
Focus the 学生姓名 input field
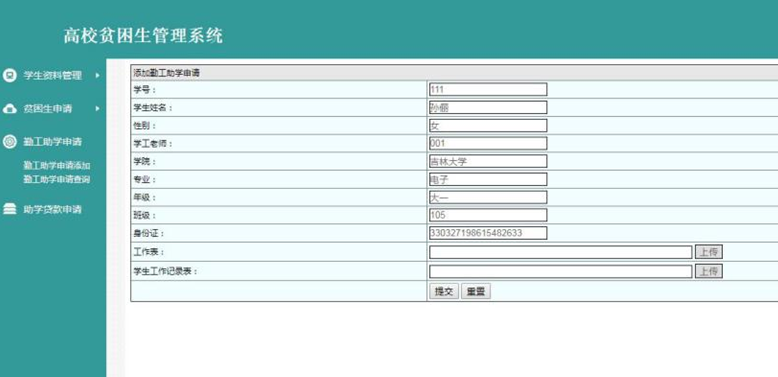click(x=488, y=107)
